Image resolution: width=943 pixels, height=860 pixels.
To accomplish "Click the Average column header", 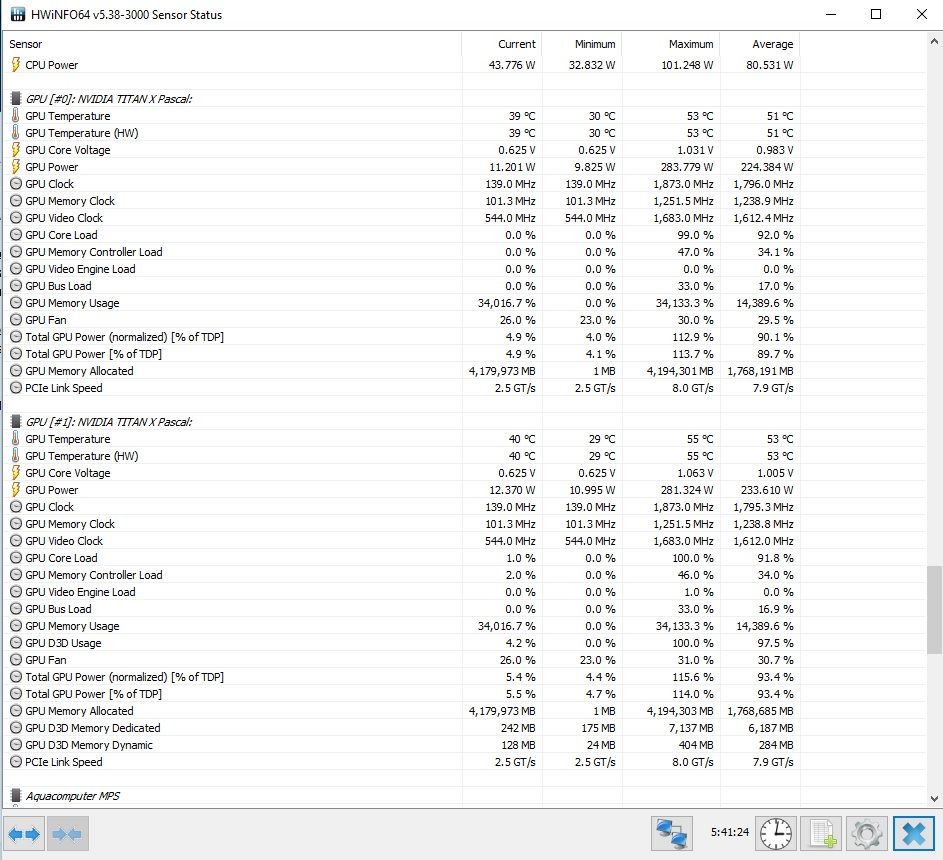I will [773, 44].
